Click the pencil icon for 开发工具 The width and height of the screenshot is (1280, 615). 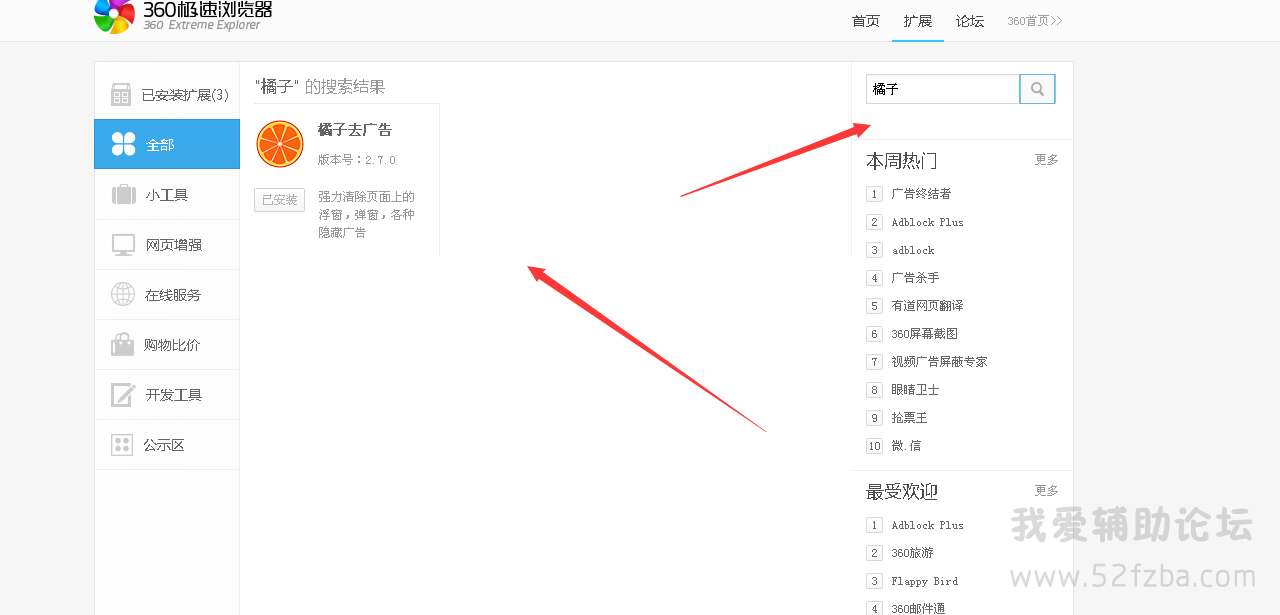pos(123,394)
